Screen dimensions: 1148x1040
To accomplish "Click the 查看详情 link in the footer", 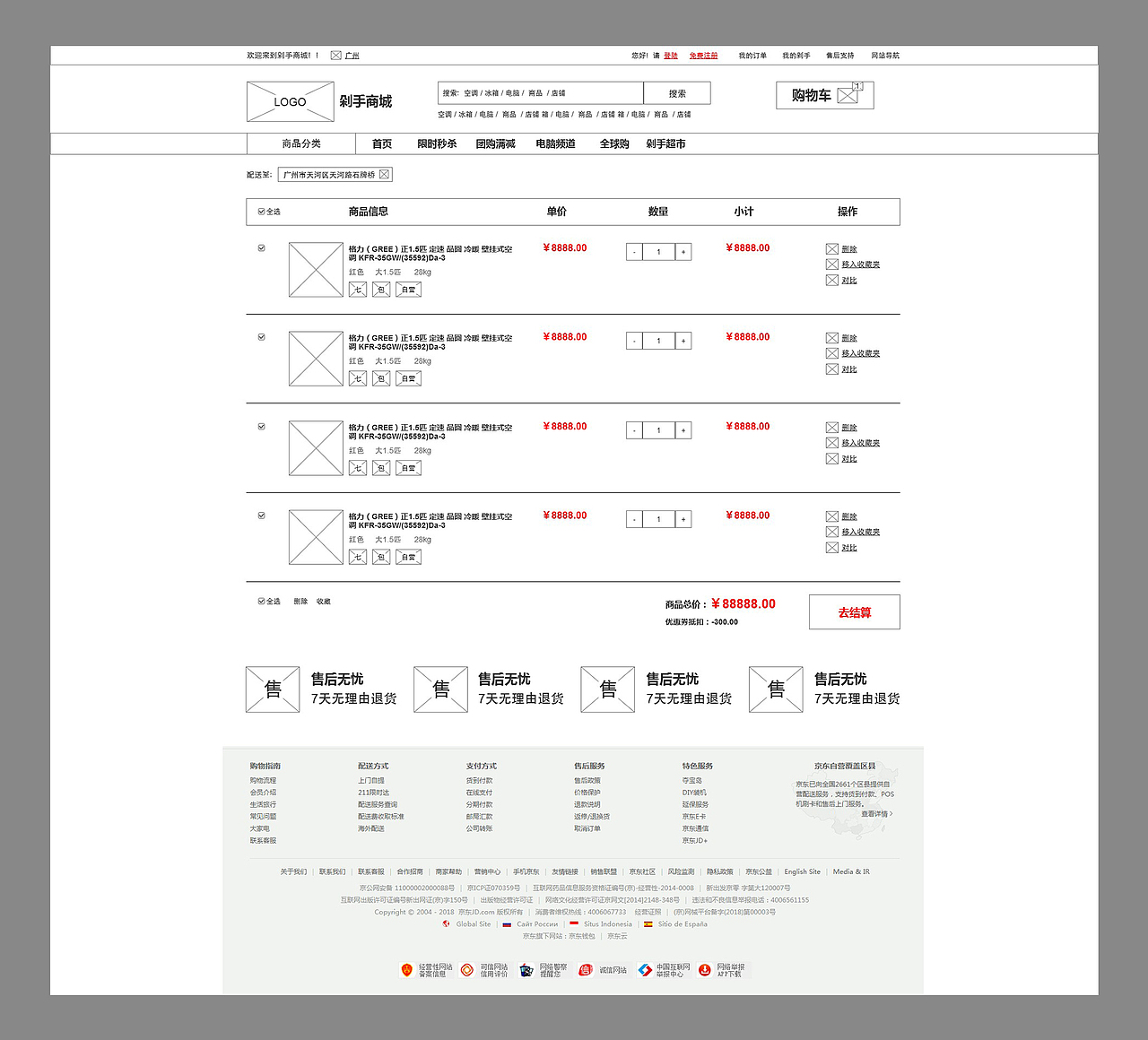I will 877,814.
